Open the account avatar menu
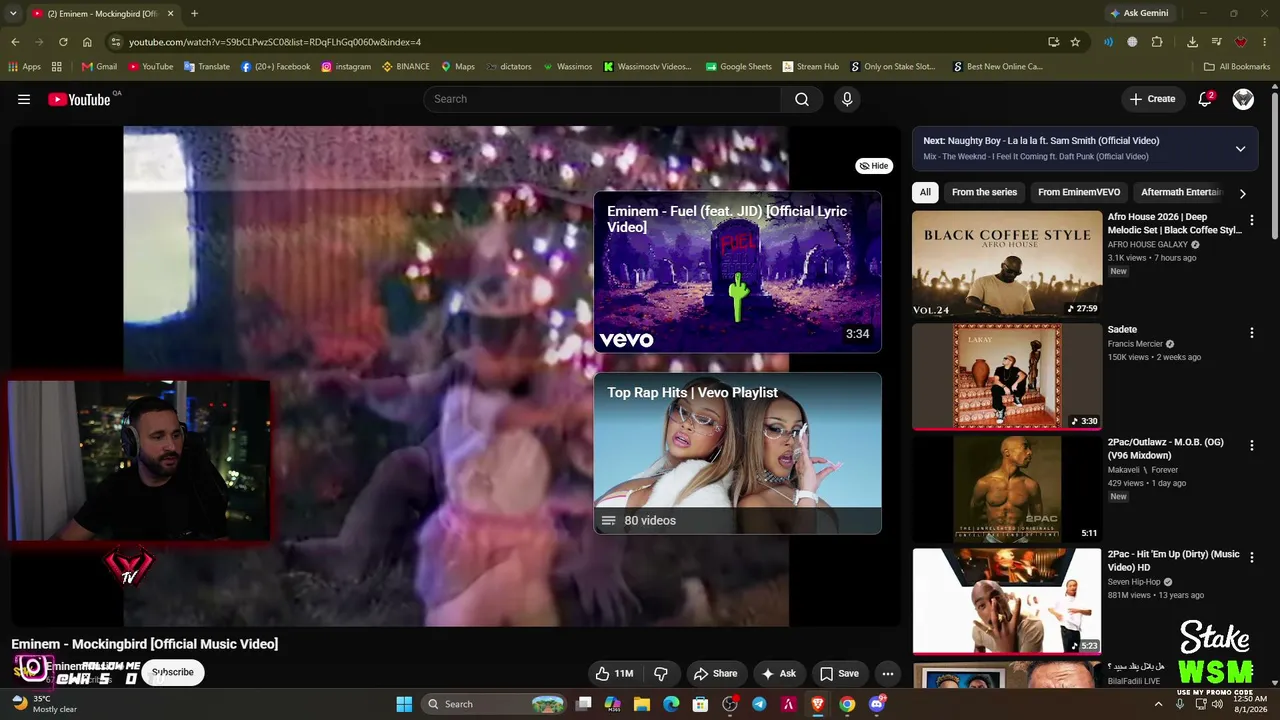The height and width of the screenshot is (720, 1280). click(x=1243, y=99)
